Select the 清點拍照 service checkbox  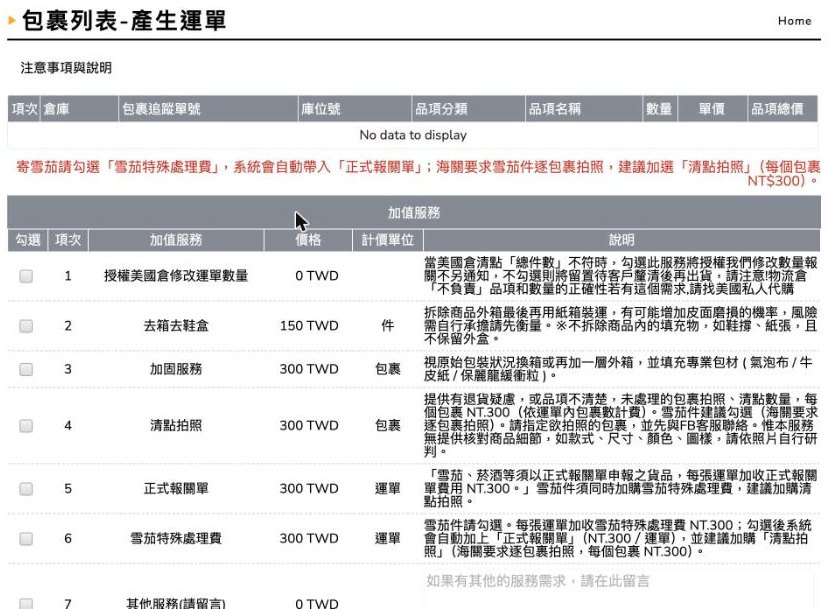pos(26,426)
